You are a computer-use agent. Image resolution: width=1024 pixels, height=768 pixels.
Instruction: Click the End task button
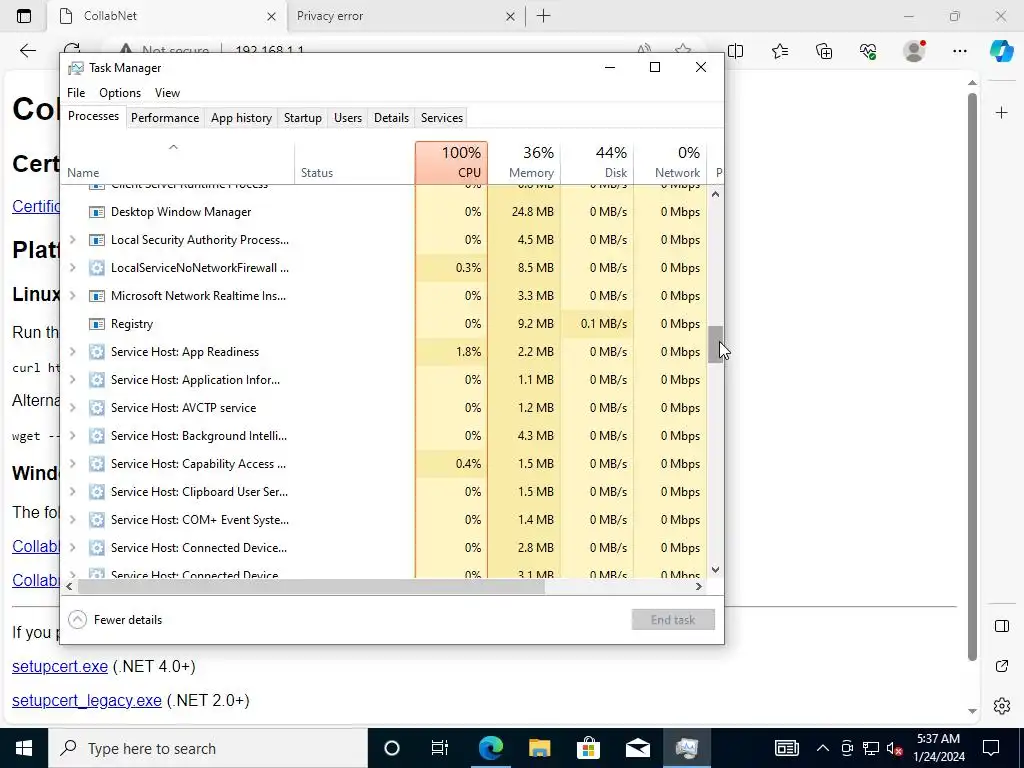click(x=673, y=620)
